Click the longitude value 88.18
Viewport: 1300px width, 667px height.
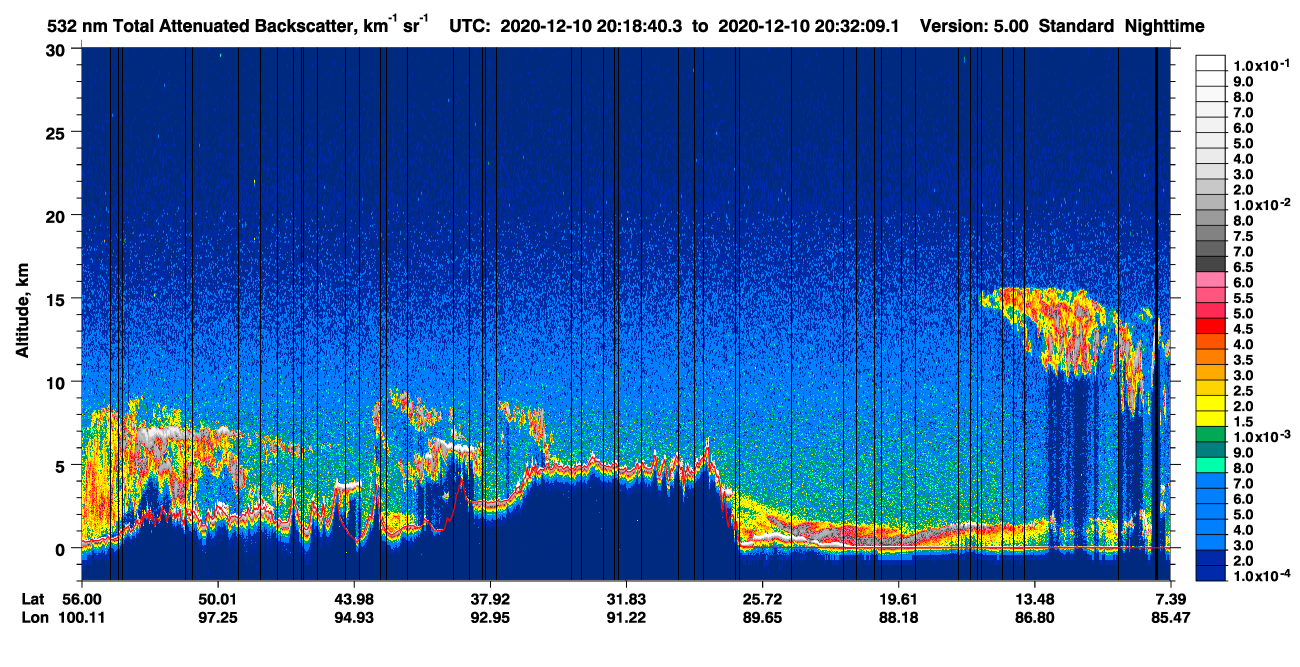pos(898,618)
